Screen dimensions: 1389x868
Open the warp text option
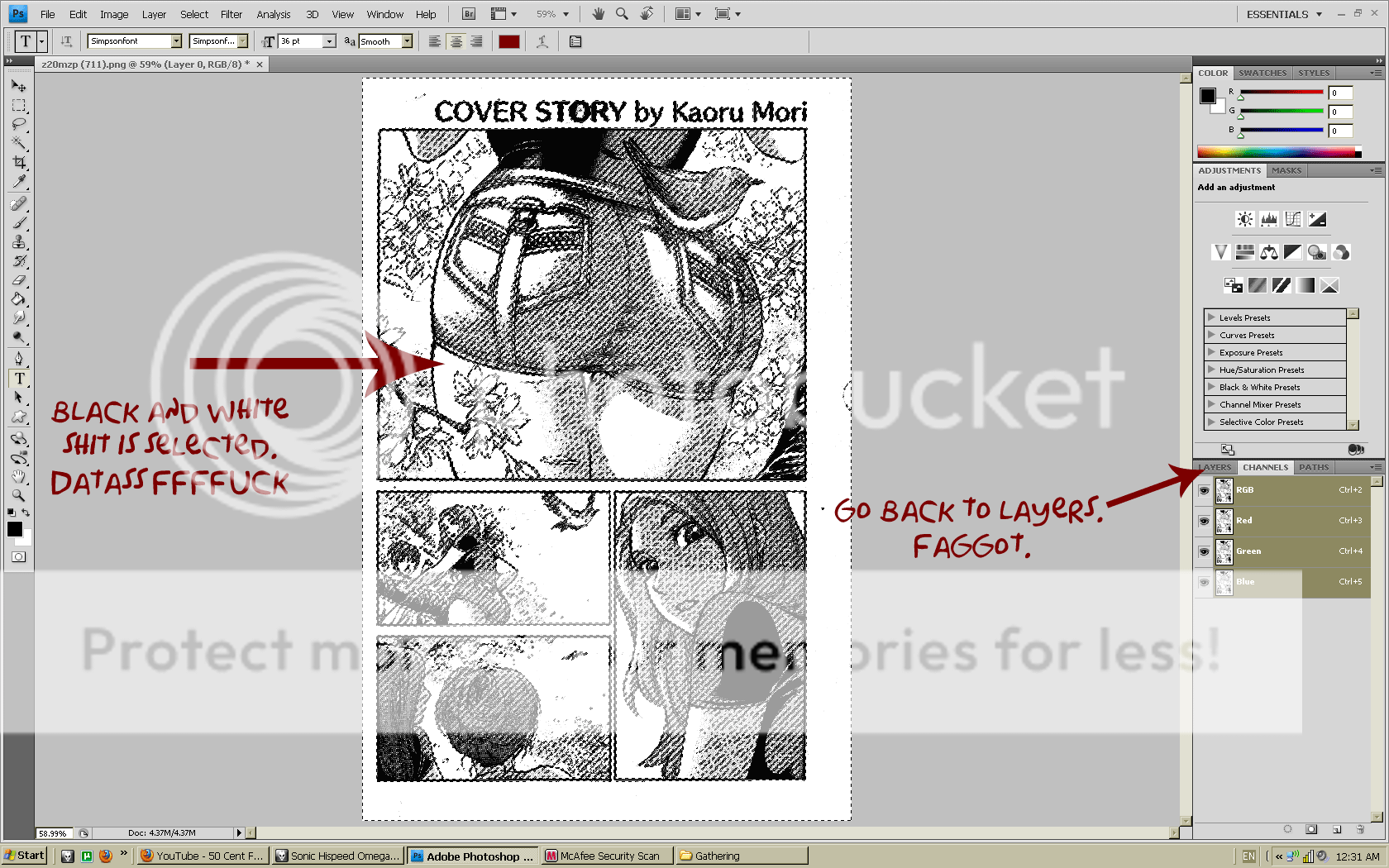(542, 41)
